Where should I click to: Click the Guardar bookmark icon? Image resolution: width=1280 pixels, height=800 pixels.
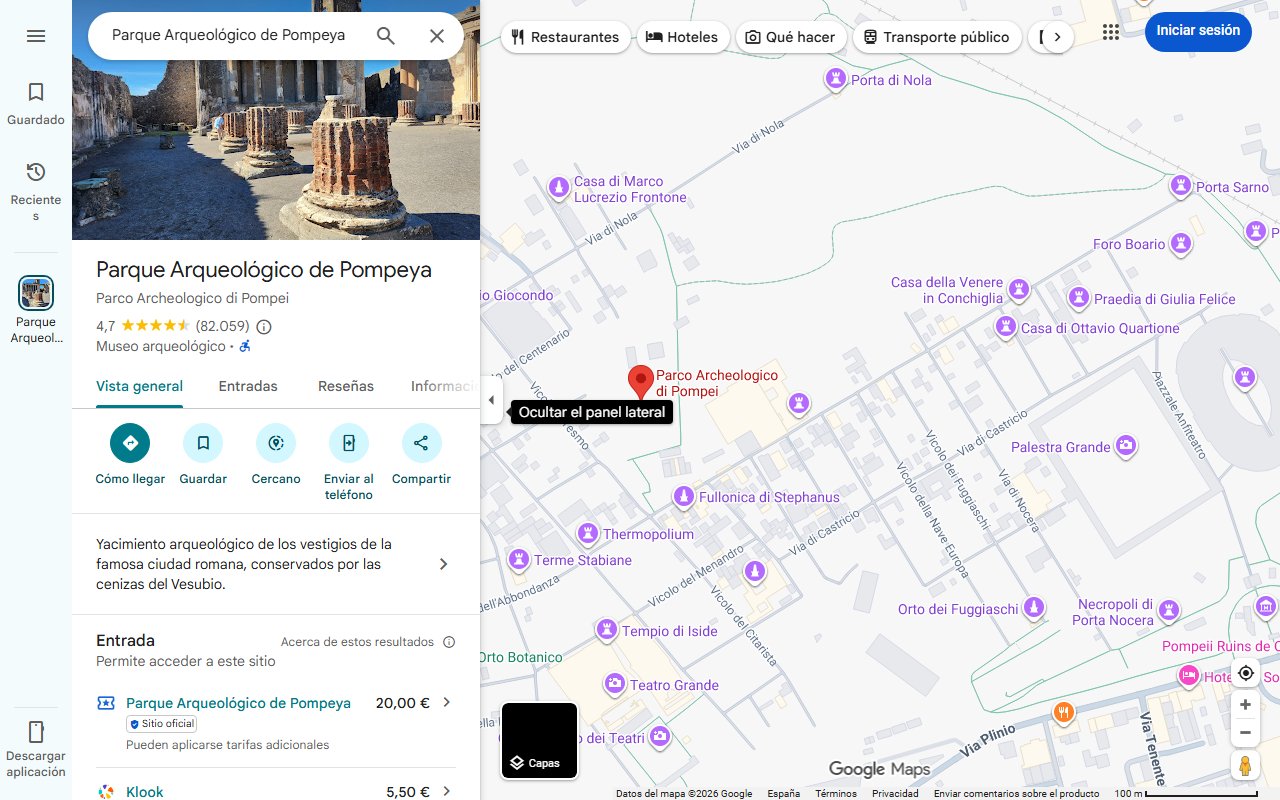(x=203, y=442)
